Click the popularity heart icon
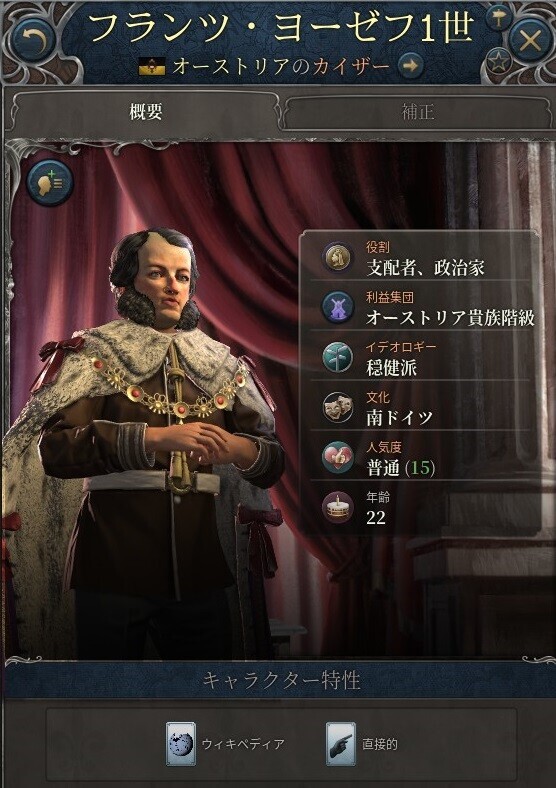556x788 pixels. [x=337, y=457]
